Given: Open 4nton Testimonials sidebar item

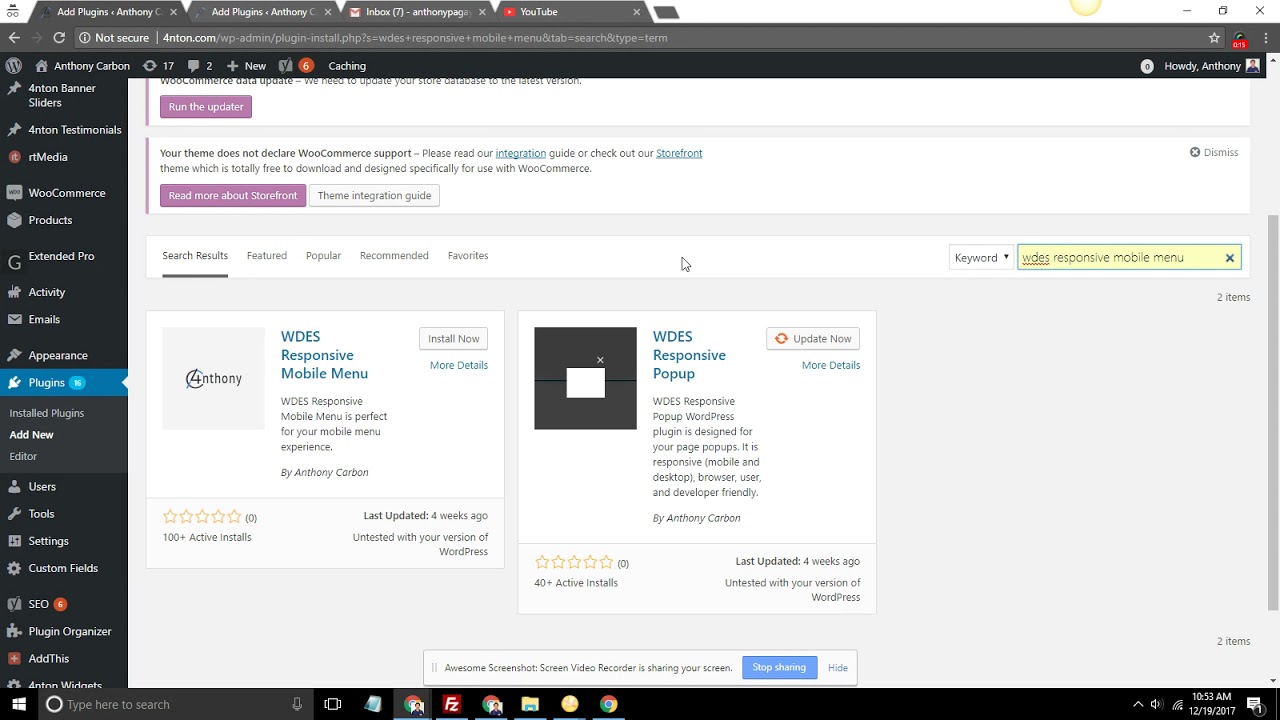Looking at the screenshot, I should (64, 130).
